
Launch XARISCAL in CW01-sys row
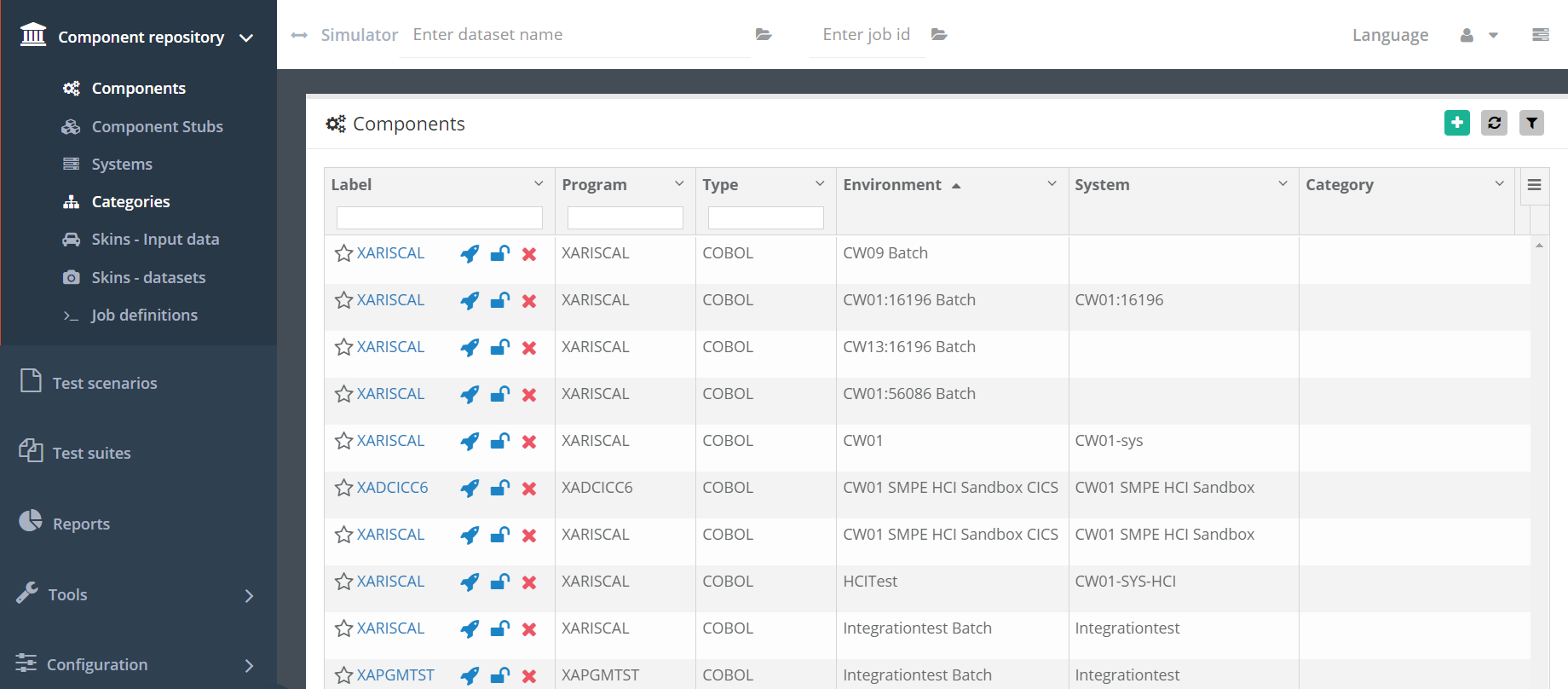tap(470, 441)
